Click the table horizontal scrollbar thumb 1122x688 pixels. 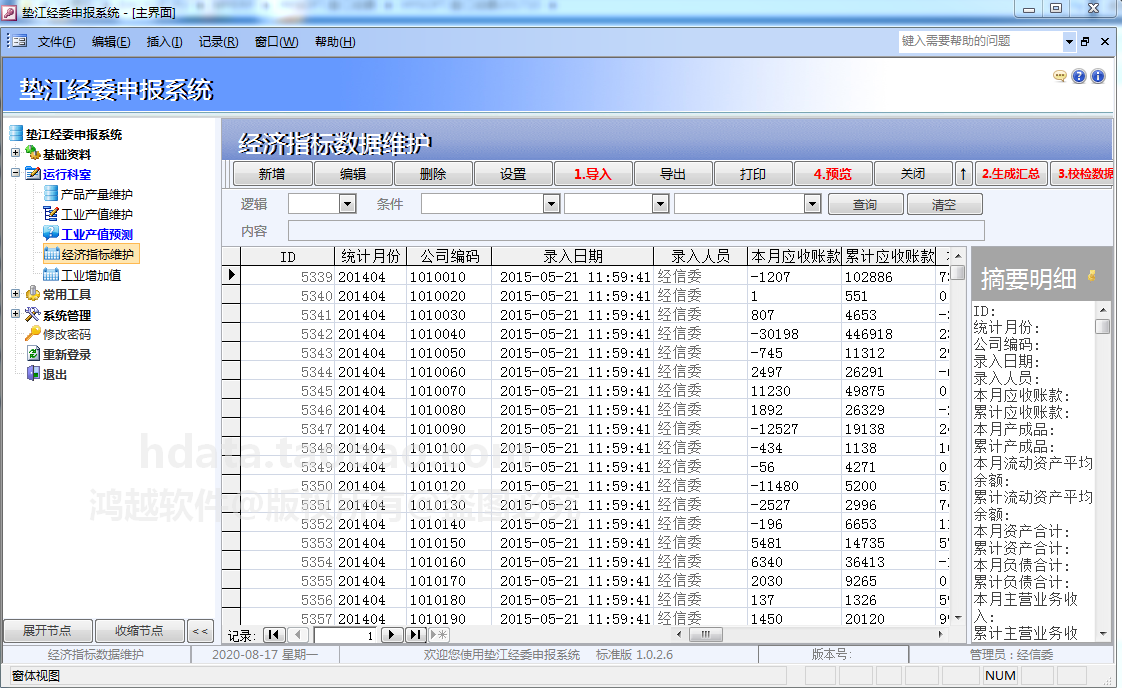[x=706, y=634]
